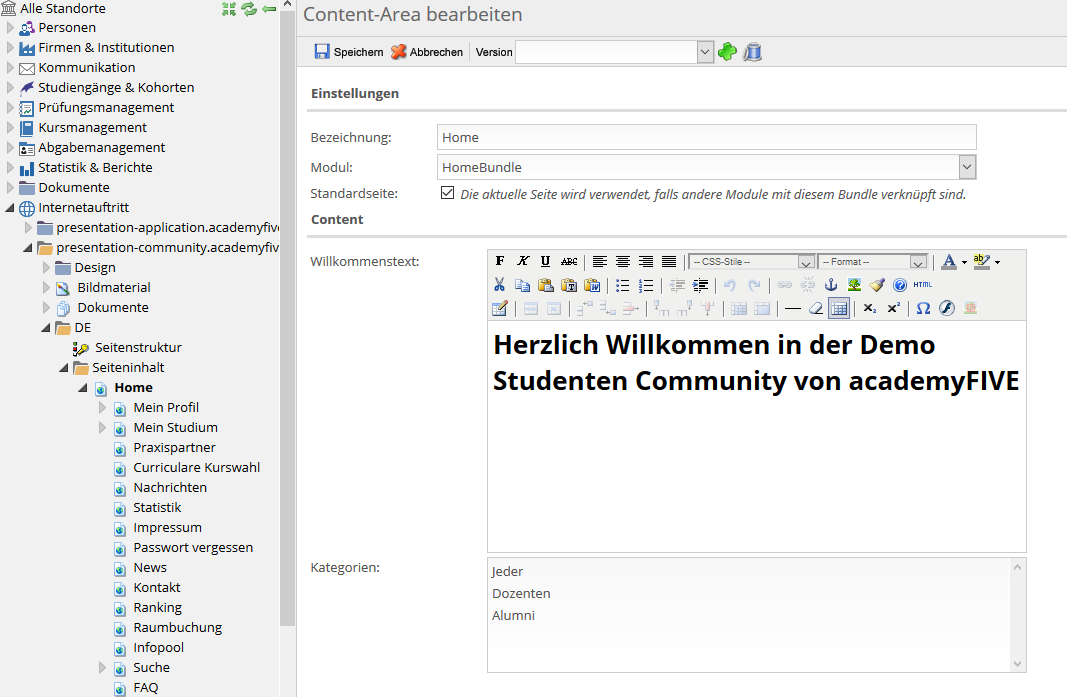Image resolution: width=1067 pixels, height=697 pixels.
Task: Center-align text in editor
Action: (x=623, y=261)
